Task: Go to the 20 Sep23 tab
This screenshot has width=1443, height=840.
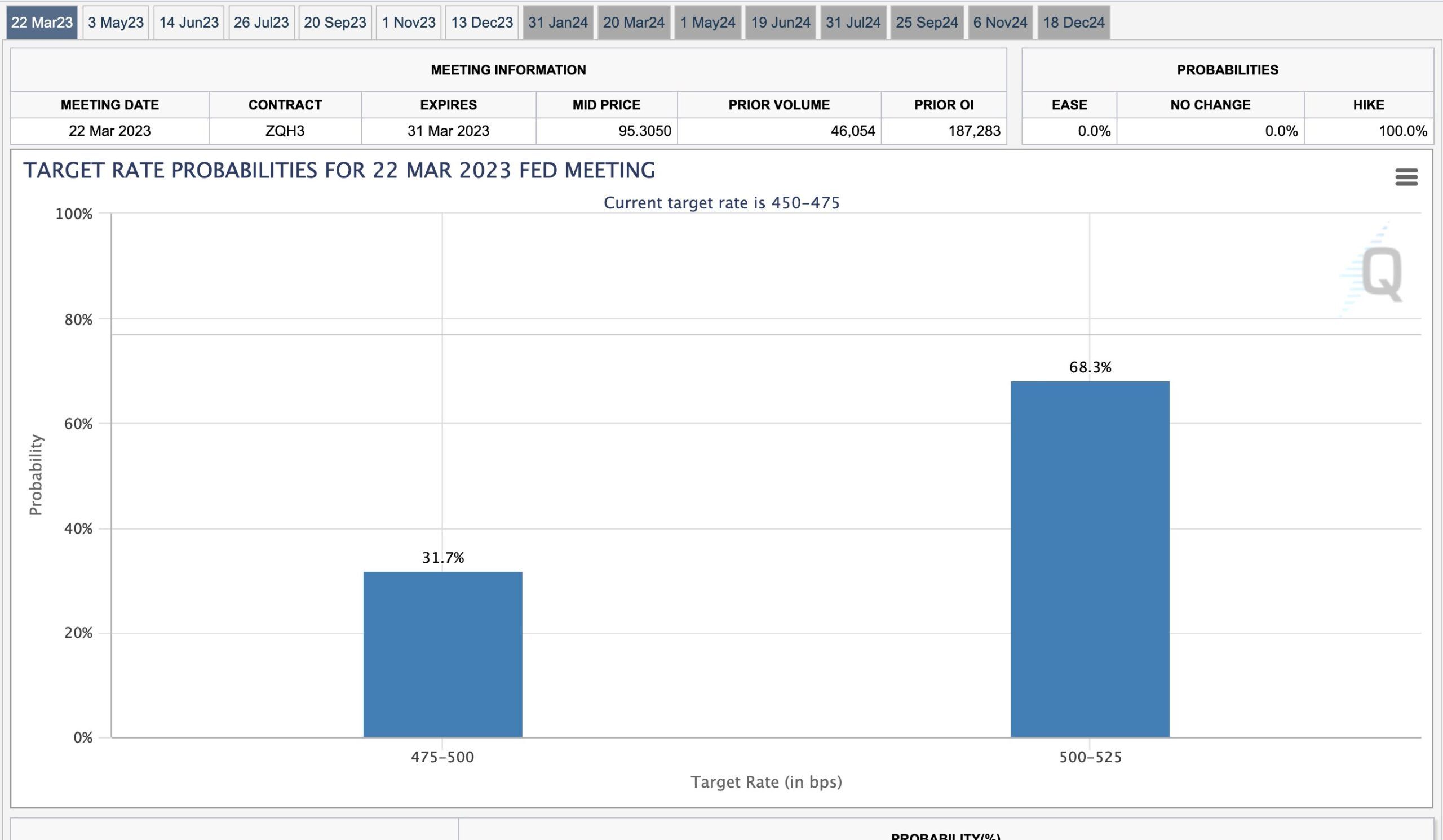Action: pyautogui.click(x=334, y=23)
